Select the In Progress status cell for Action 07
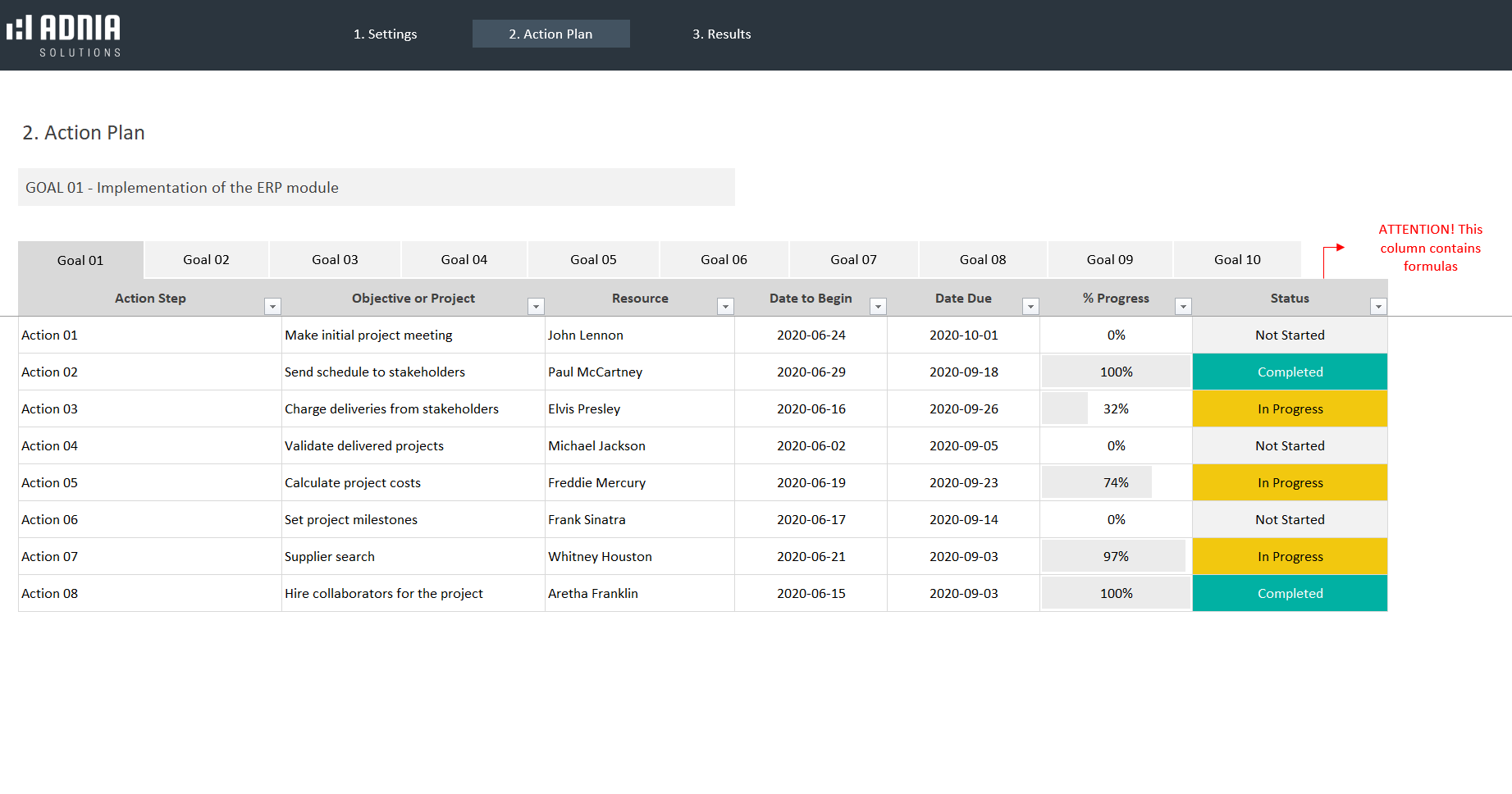The width and height of the screenshot is (1512, 794). click(x=1290, y=557)
